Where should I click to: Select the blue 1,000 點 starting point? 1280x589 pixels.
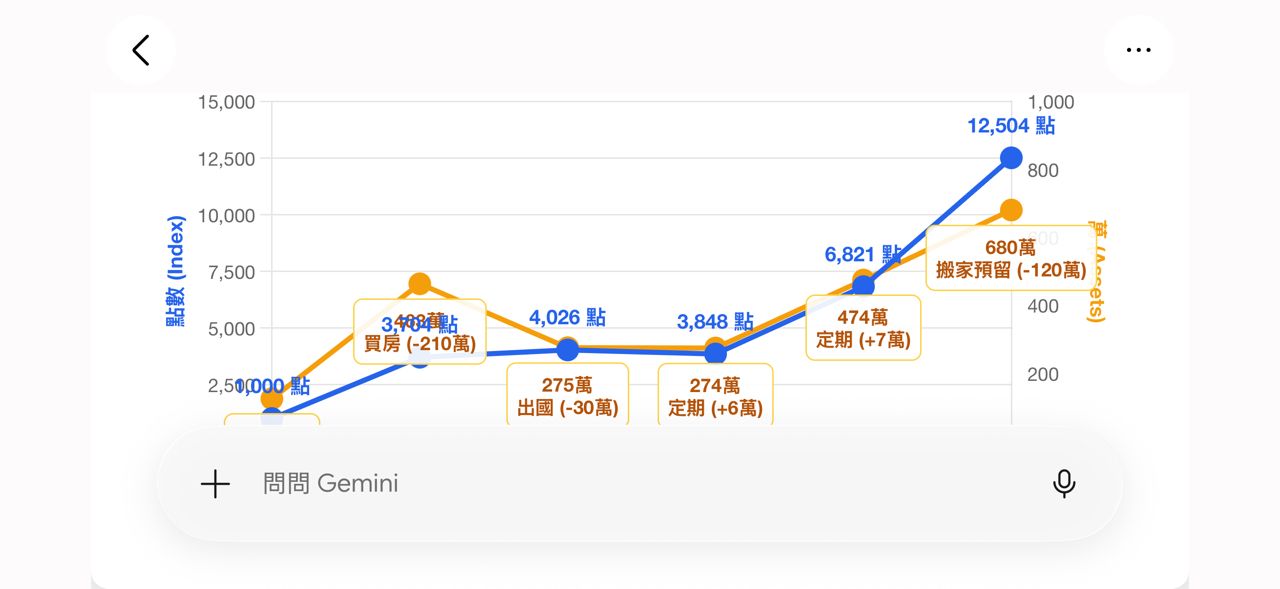272,419
